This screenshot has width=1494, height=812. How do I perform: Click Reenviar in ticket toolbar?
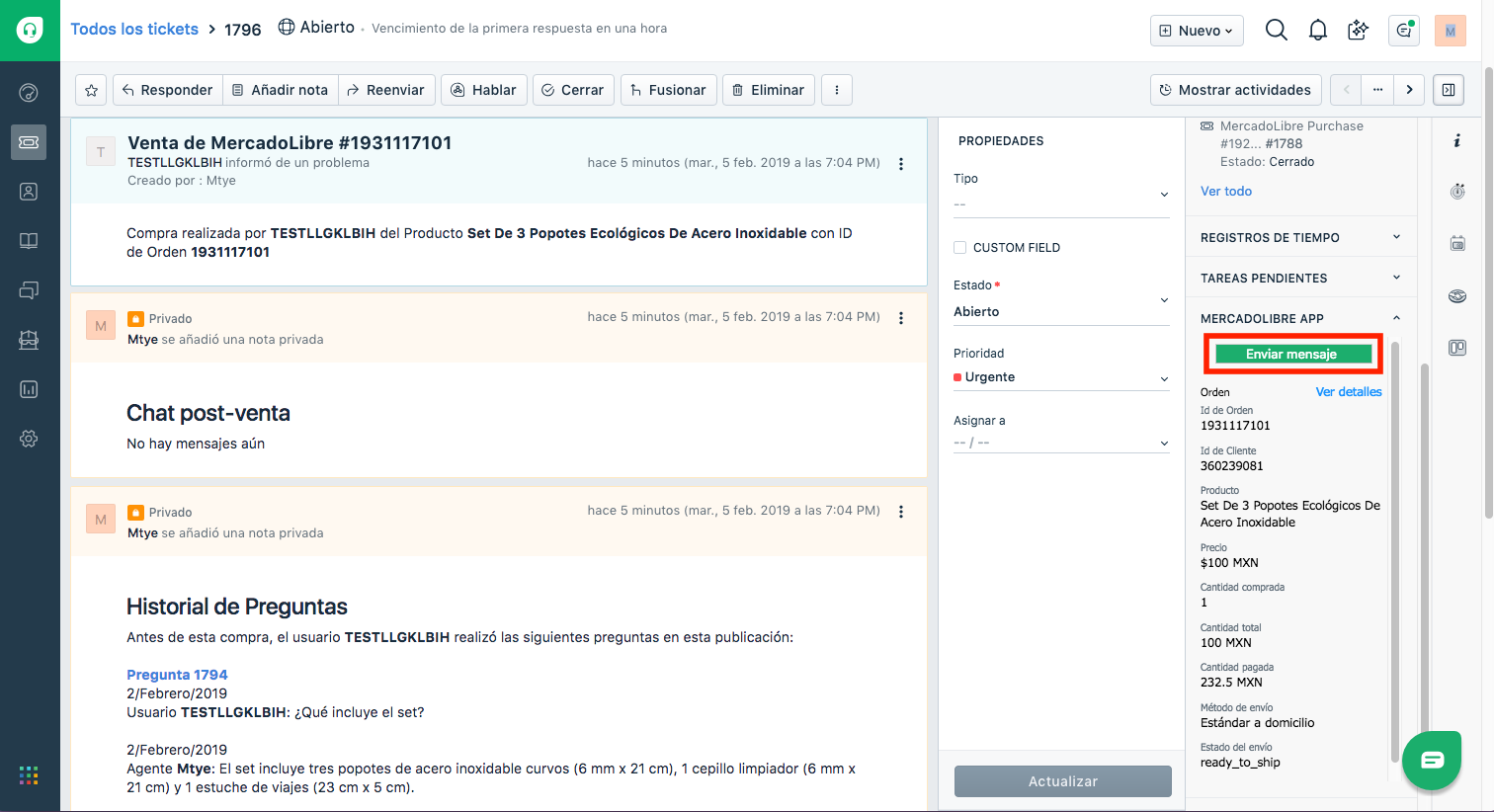point(386,90)
